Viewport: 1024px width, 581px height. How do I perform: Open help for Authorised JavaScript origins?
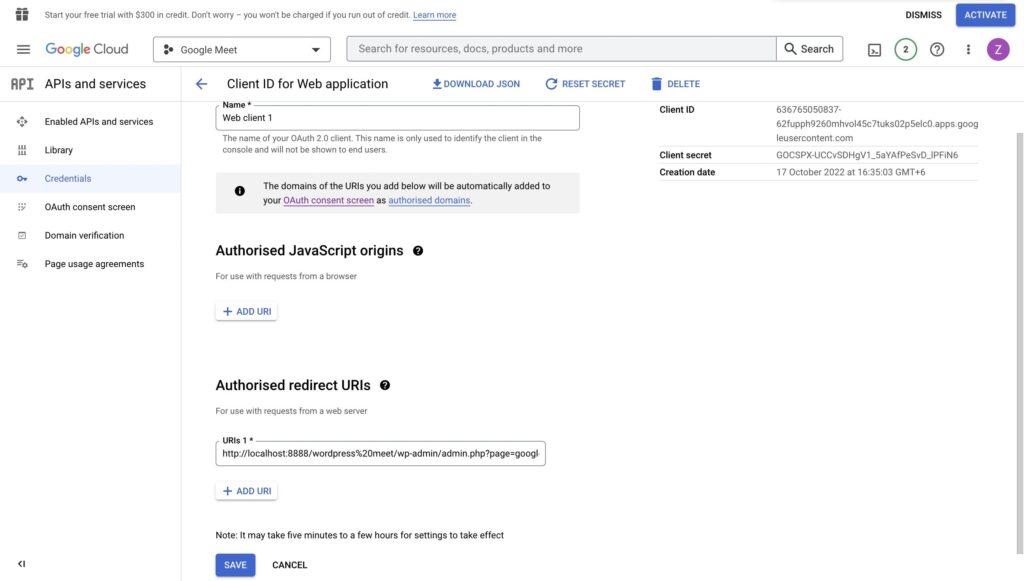(x=419, y=250)
